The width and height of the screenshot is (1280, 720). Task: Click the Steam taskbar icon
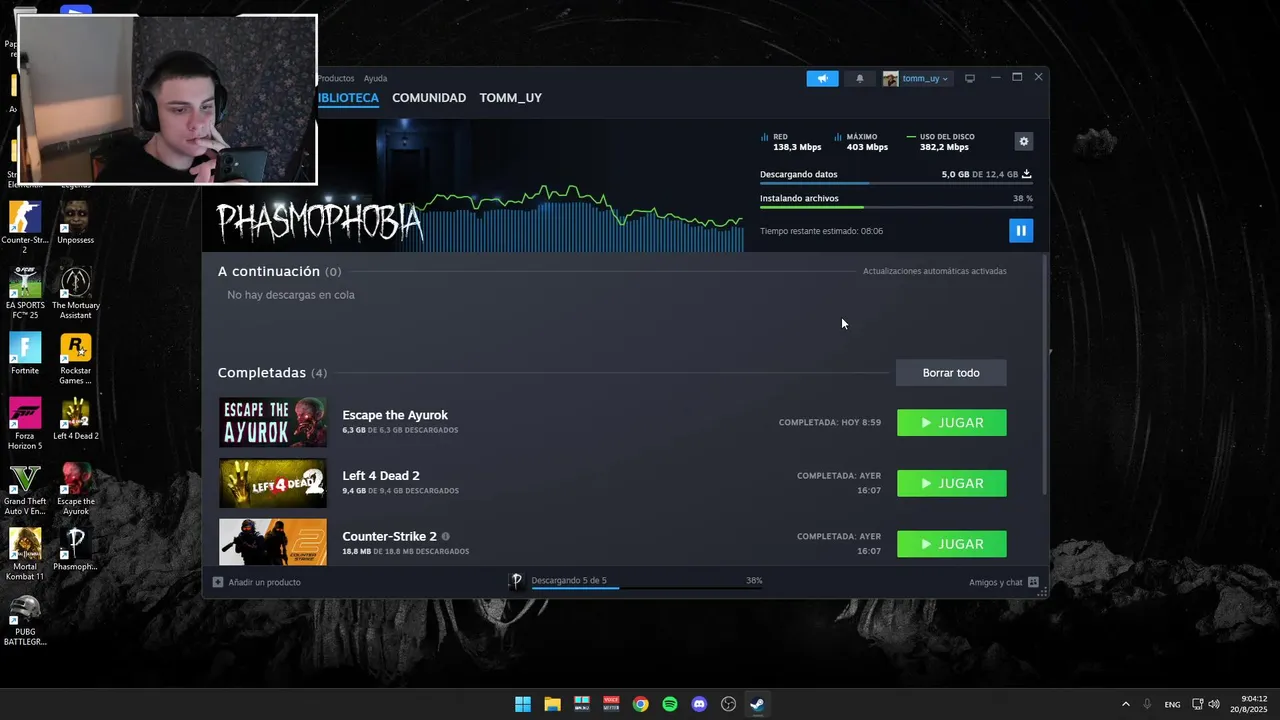pyautogui.click(x=758, y=704)
